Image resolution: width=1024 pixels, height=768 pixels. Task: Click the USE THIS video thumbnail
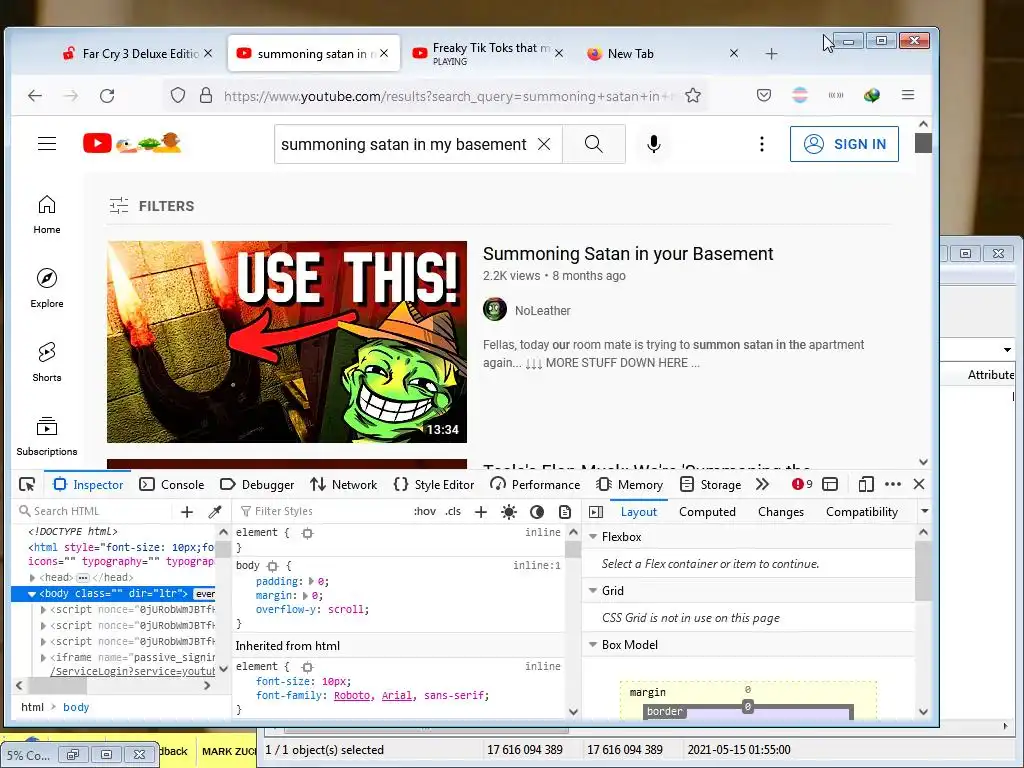point(287,342)
